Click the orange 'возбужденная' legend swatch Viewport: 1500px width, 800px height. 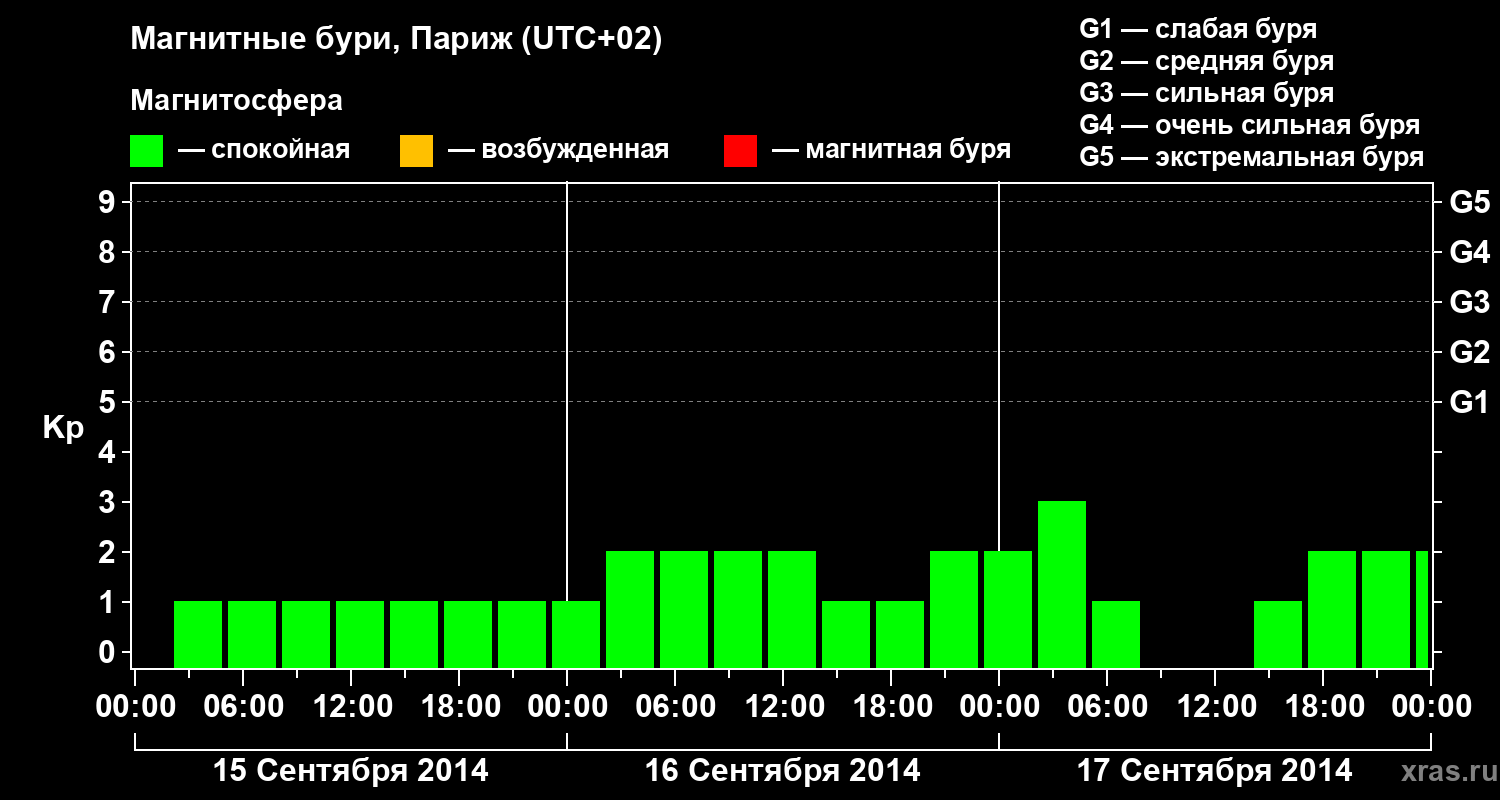(x=416, y=151)
